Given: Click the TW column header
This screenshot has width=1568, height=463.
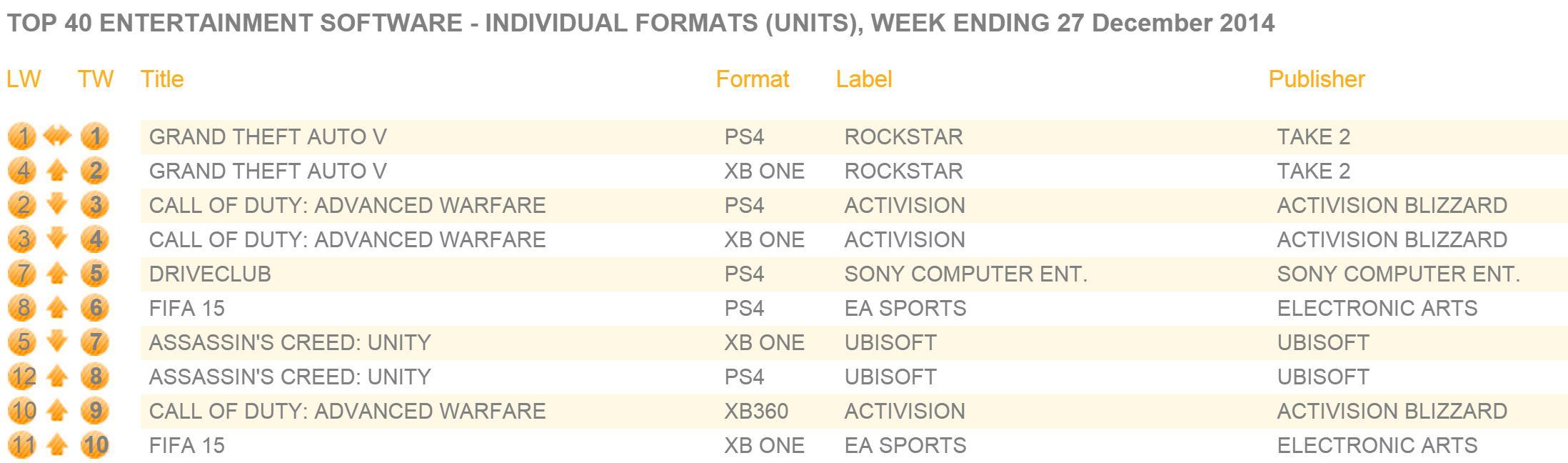Looking at the screenshot, I should [x=96, y=79].
